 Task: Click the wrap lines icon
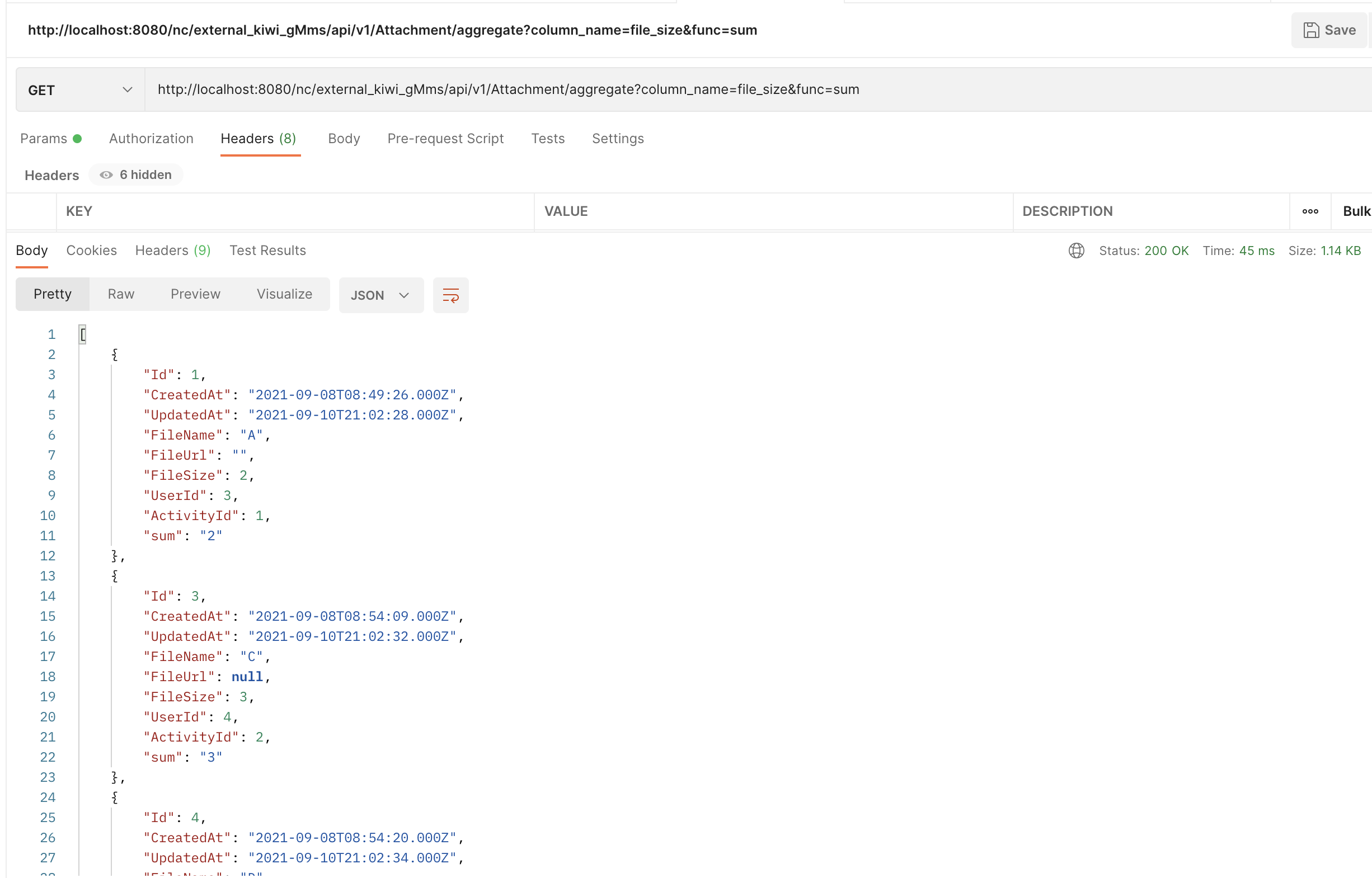[450, 295]
